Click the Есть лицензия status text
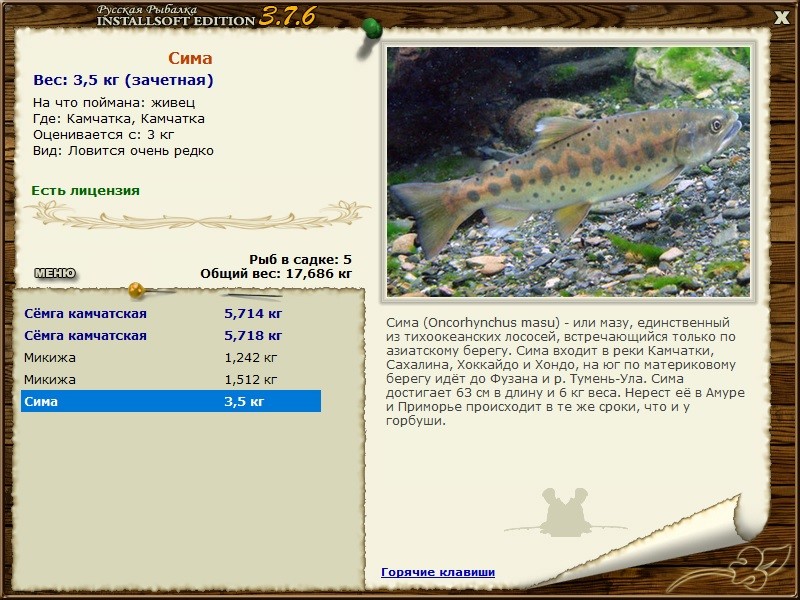Screen dimensions: 800x600 click(x=85, y=190)
